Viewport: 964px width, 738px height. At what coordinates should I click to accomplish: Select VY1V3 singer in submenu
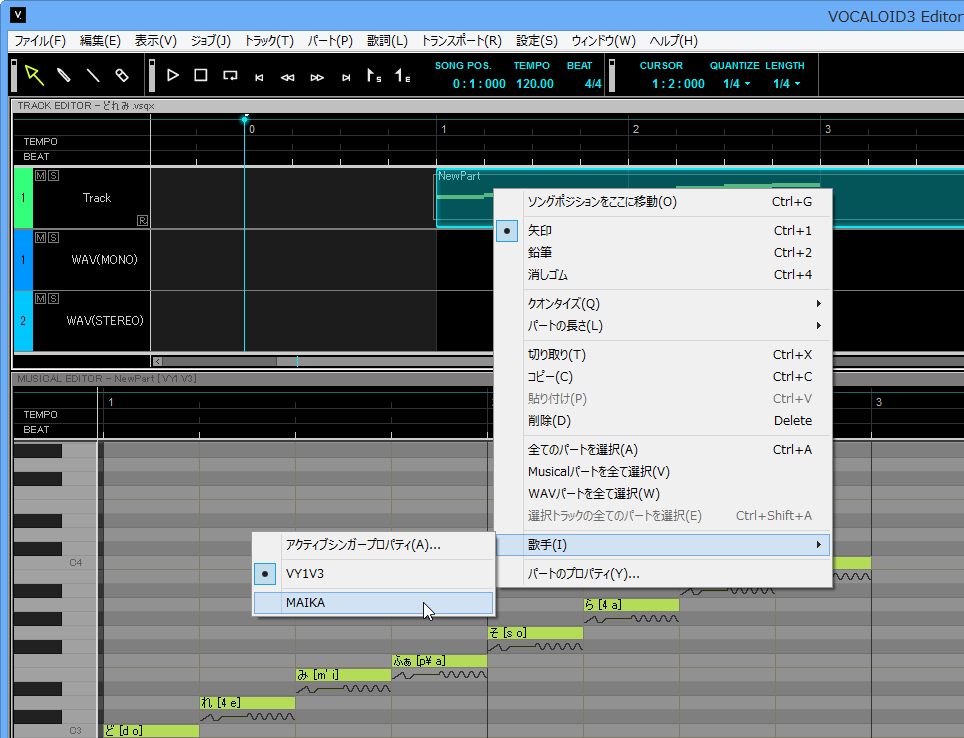pos(374,574)
